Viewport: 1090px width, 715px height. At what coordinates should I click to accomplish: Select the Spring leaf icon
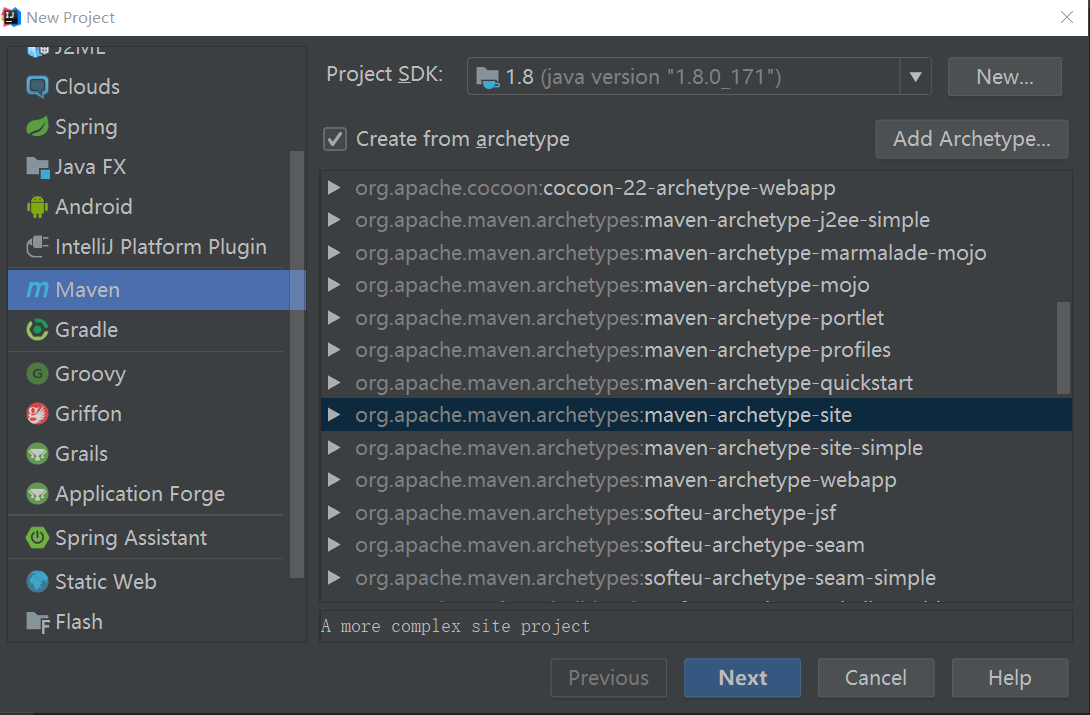[37, 127]
